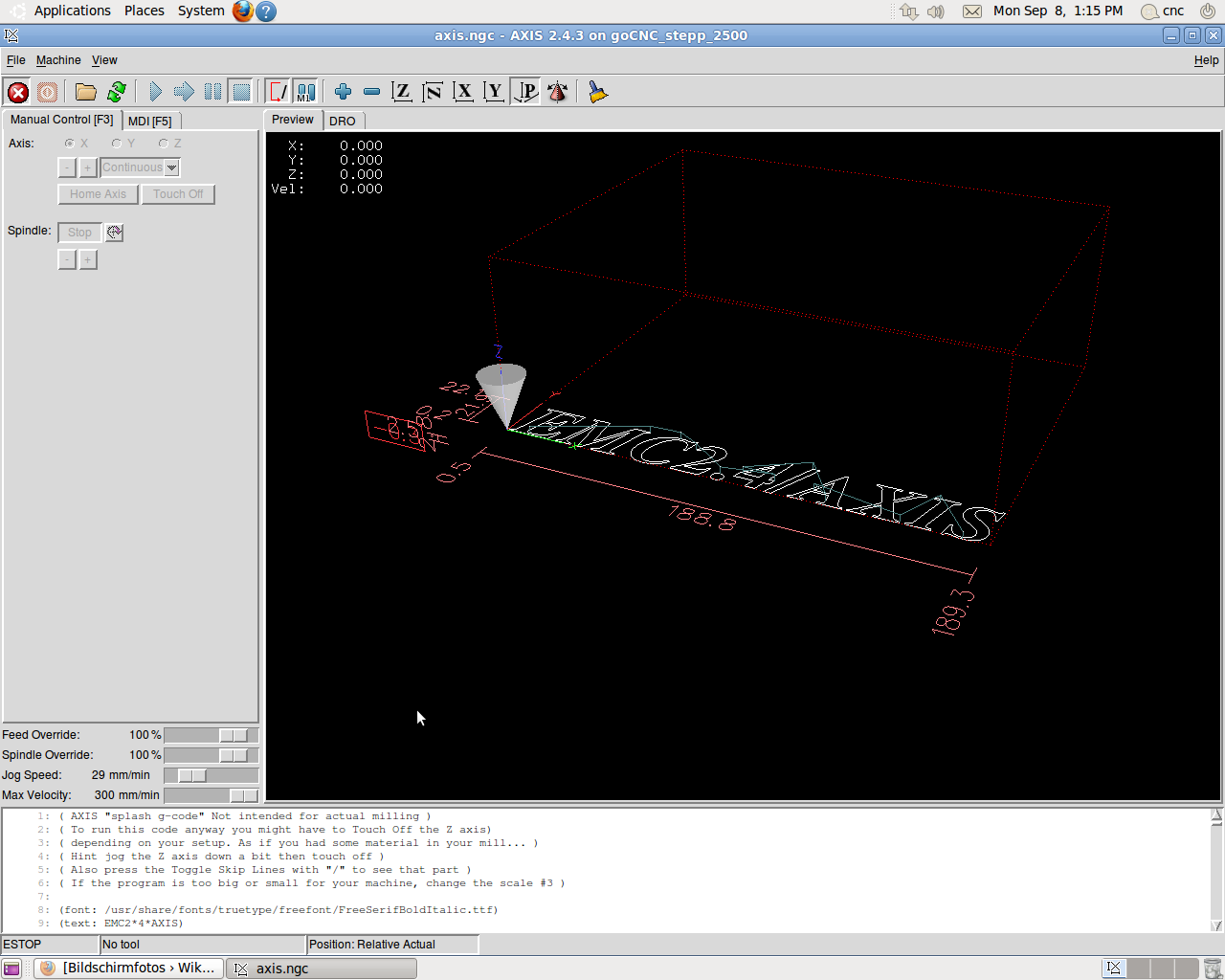The height and width of the screenshot is (980, 1225).
Task: Click the Step forward arrow icon
Action: (x=184, y=92)
